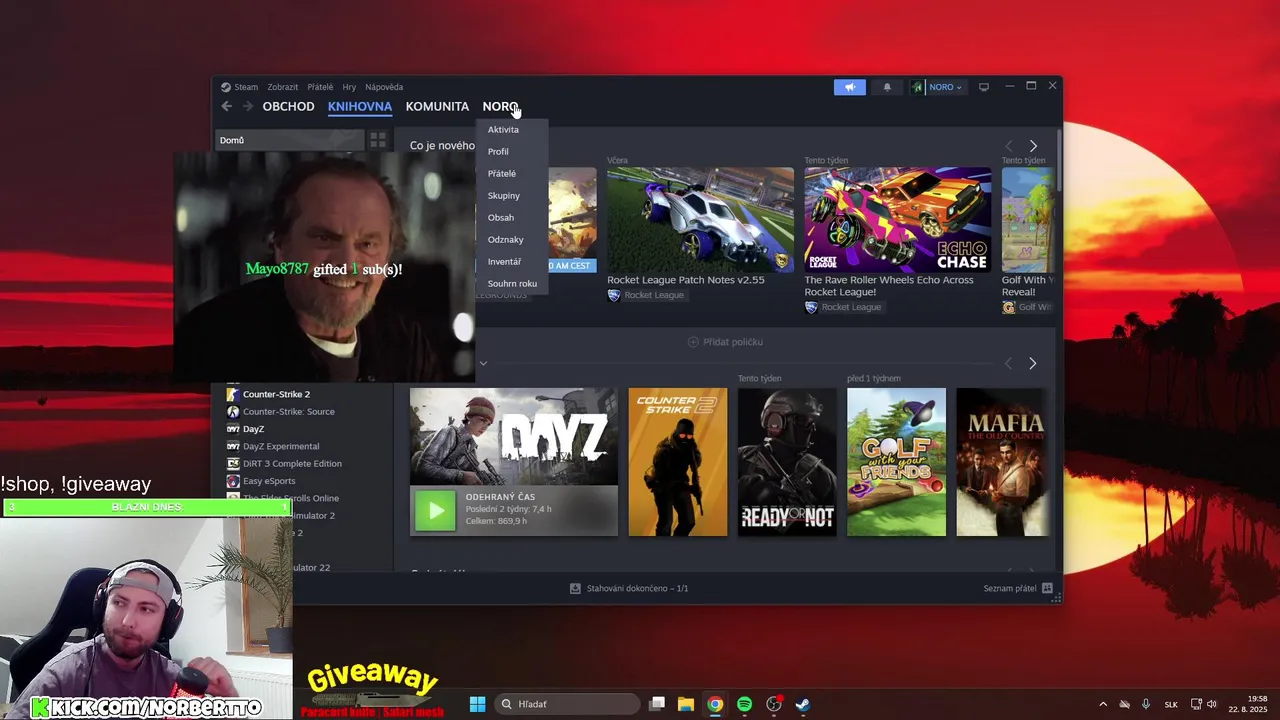1280x720 pixels.
Task: Open the Zobrazit menu
Action: click(283, 87)
